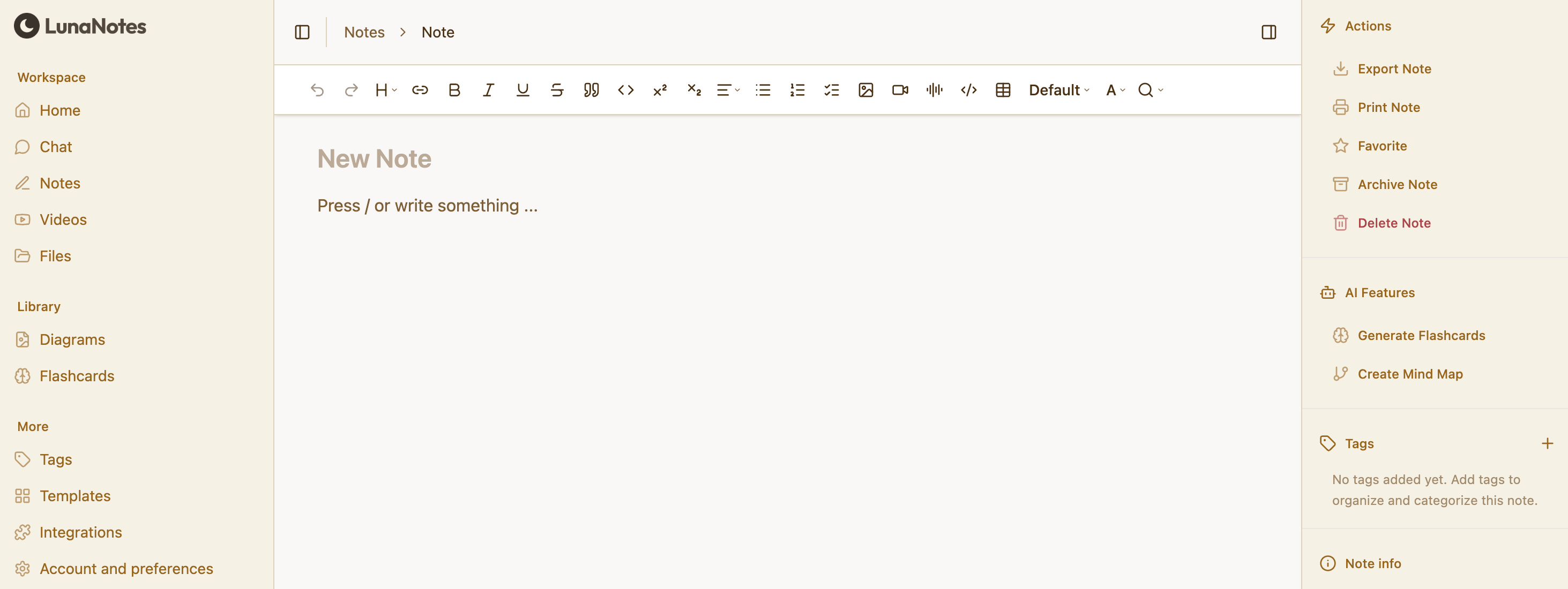This screenshot has height=589, width=1568.
Task: Toggle bold formatting
Action: point(454,90)
